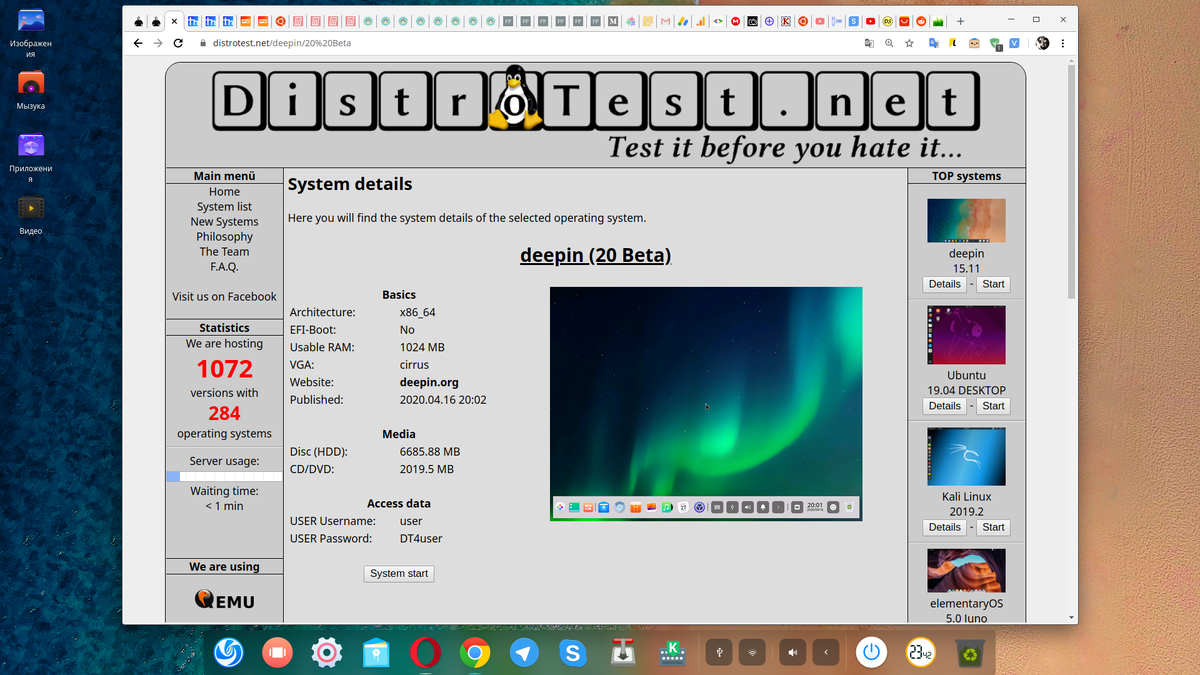Click the Server usage progress bar
1200x675 pixels.
(224, 477)
